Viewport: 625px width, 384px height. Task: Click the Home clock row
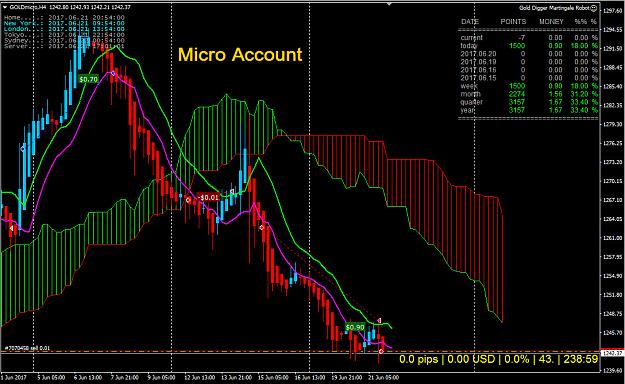pos(64,18)
